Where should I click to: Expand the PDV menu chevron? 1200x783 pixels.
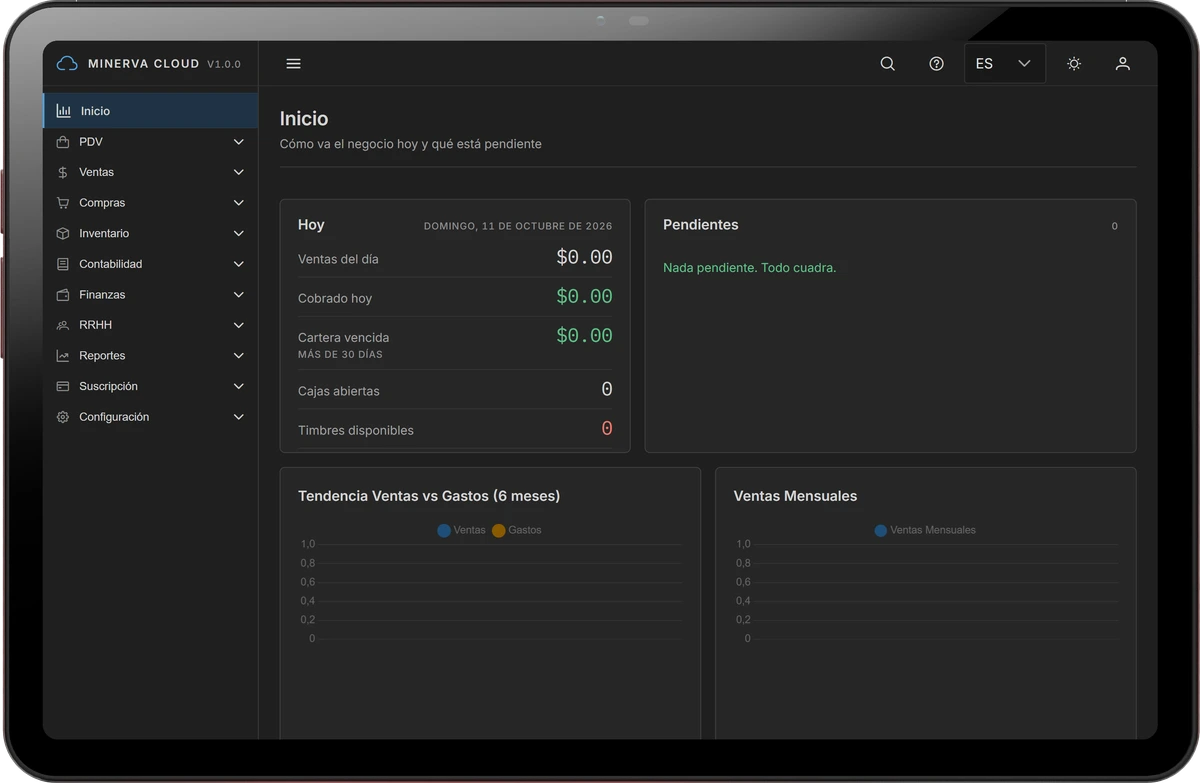[238, 142]
